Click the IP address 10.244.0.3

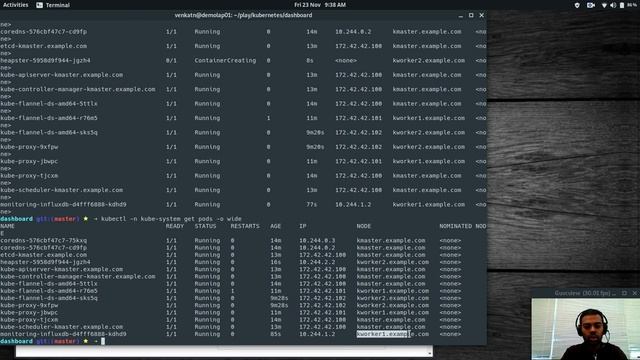317,240
